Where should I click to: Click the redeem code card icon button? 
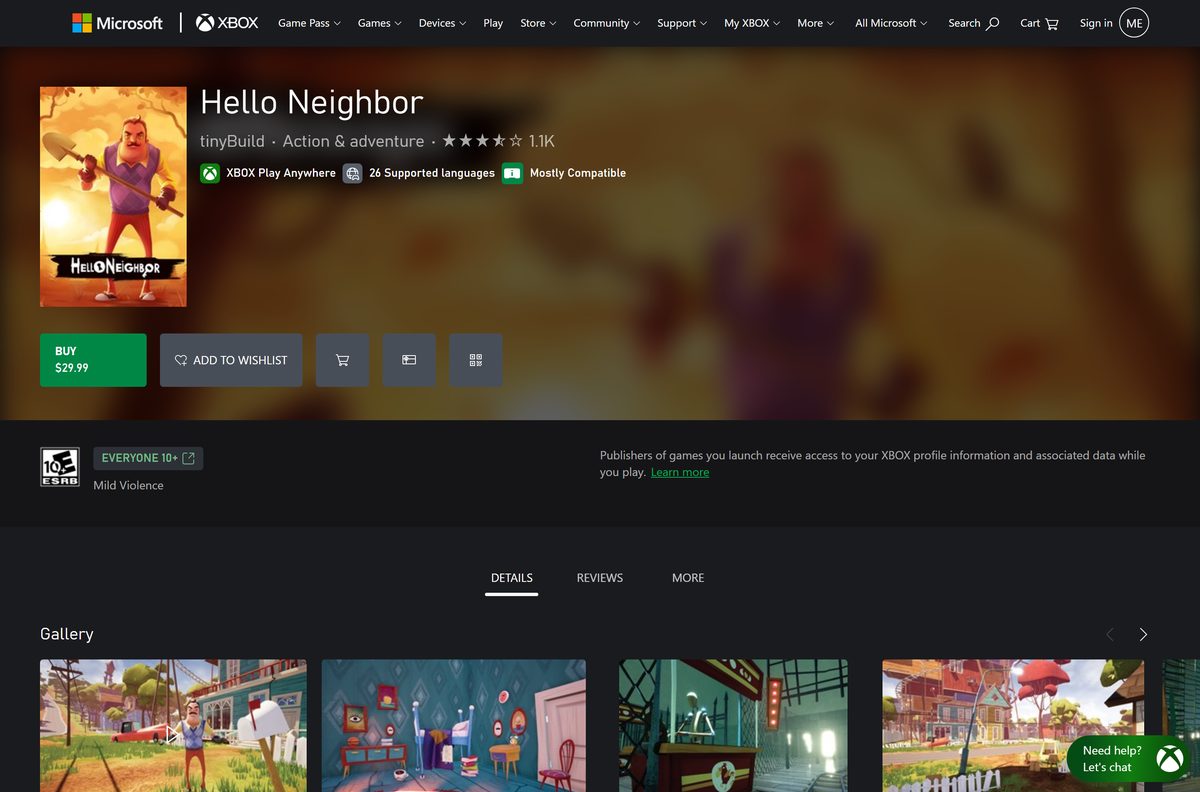click(409, 360)
